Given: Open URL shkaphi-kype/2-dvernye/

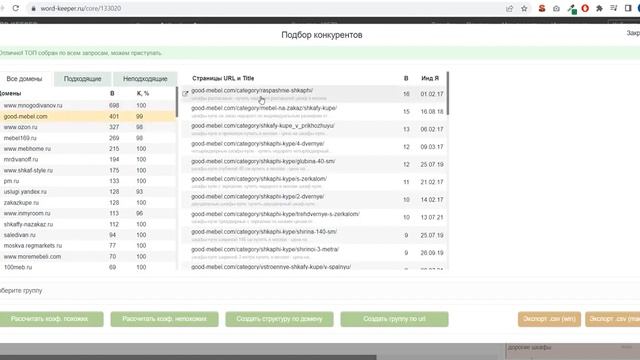Looking at the screenshot, I should pyautogui.click(x=258, y=196).
